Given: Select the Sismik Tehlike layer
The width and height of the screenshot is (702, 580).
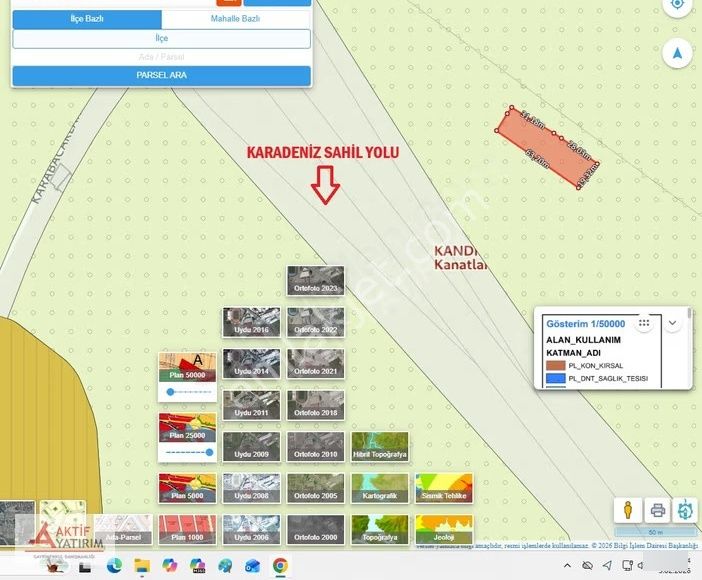Looking at the screenshot, I should 444,488.
